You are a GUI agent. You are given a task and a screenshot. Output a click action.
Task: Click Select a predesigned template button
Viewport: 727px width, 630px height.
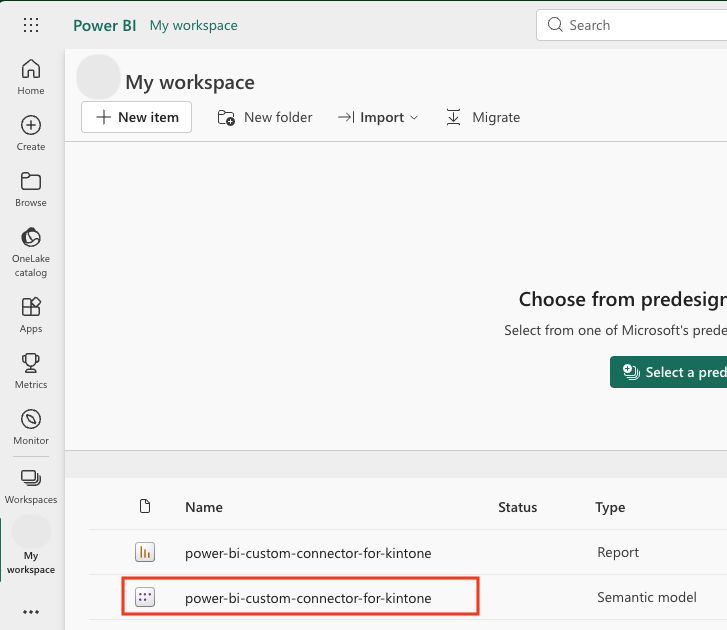[x=669, y=372]
